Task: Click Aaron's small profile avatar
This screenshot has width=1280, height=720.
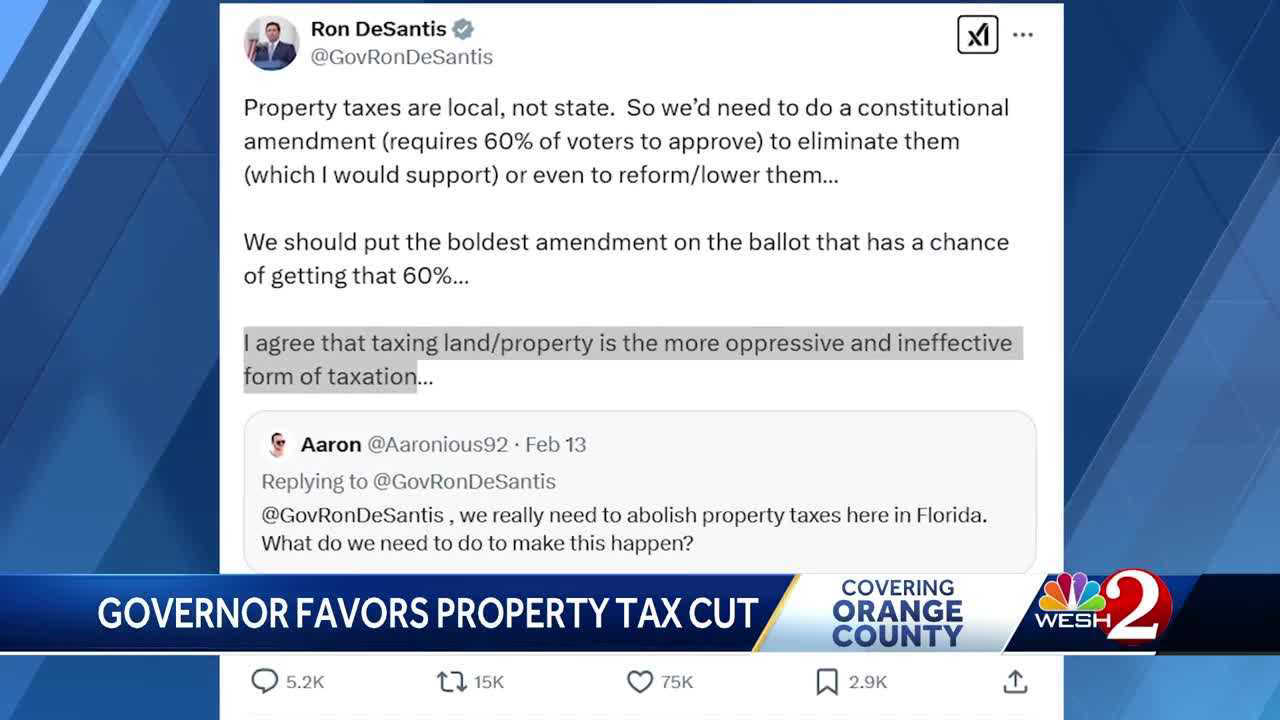Action: pyautogui.click(x=279, y=444)
